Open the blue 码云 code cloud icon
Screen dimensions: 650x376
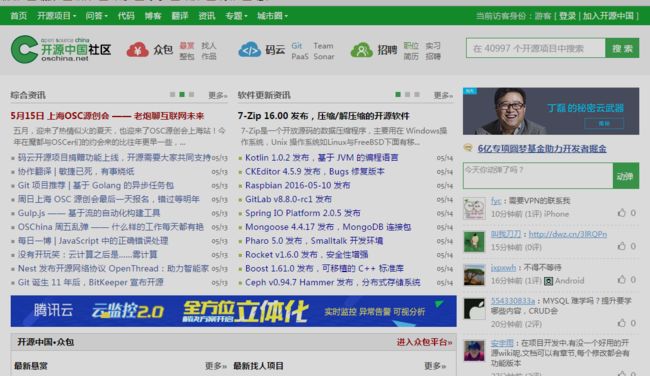tap(250, 50)
